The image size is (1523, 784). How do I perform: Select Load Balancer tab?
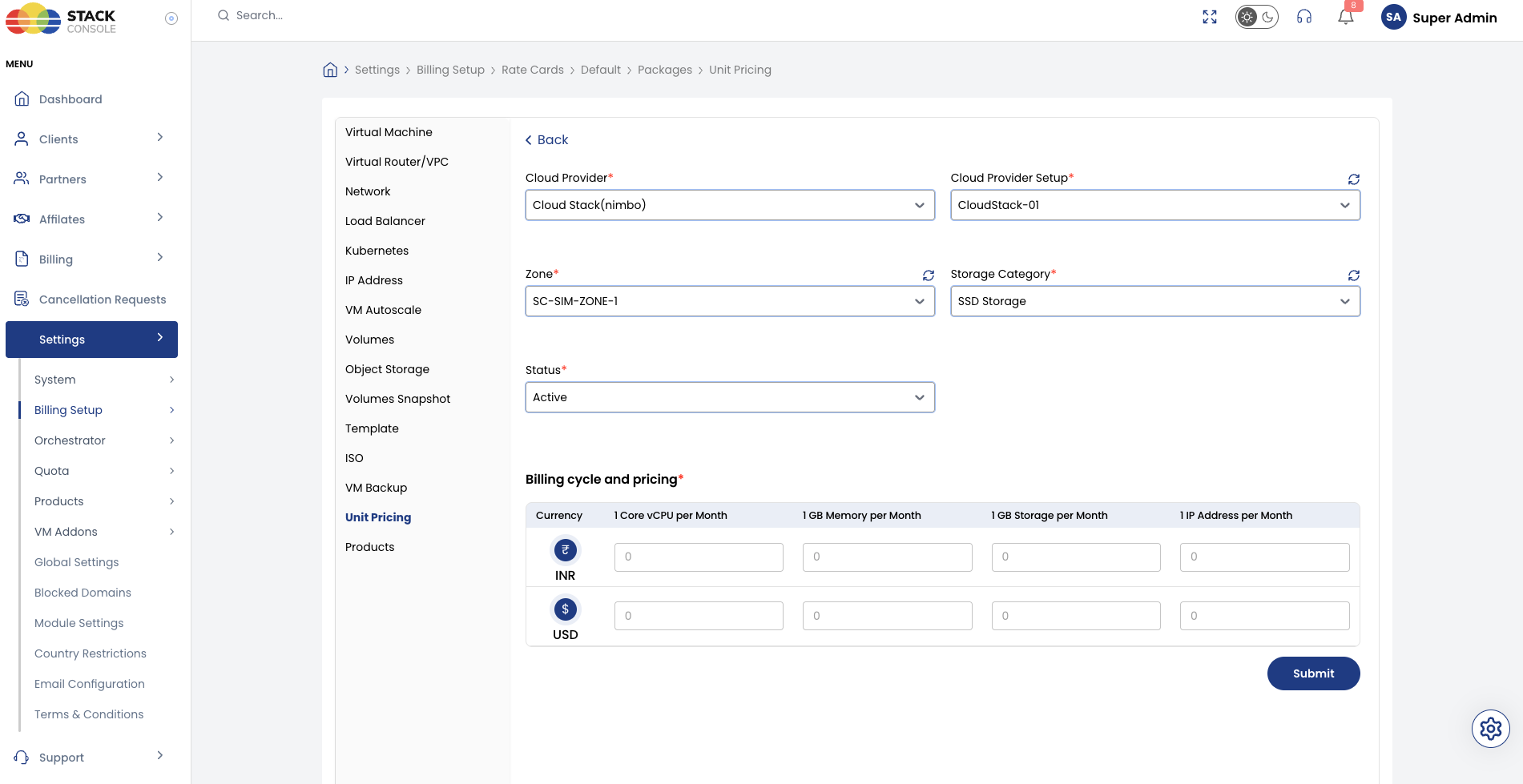[x=385, y=221]
